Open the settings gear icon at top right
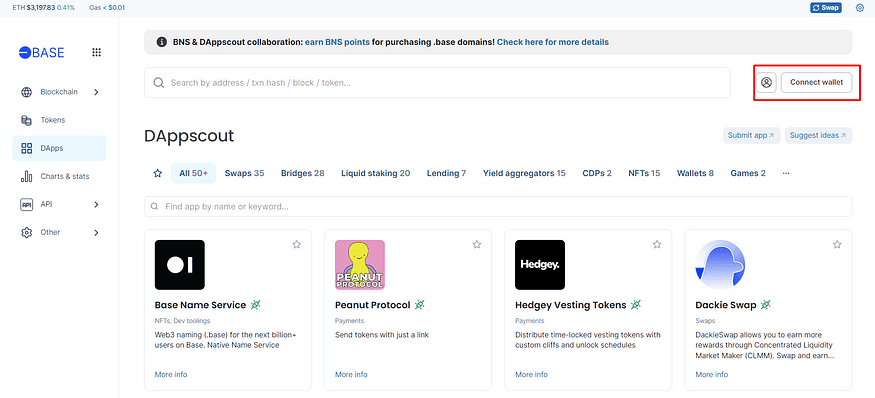This screenshot has height=398, width=875. pos(859,8)
